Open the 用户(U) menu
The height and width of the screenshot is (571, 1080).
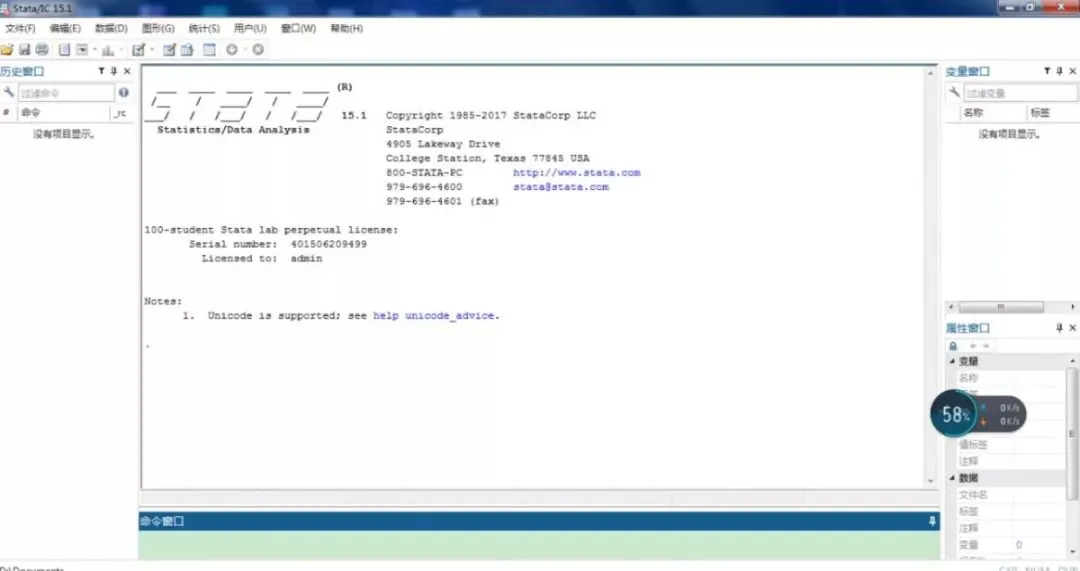(250, 28)
